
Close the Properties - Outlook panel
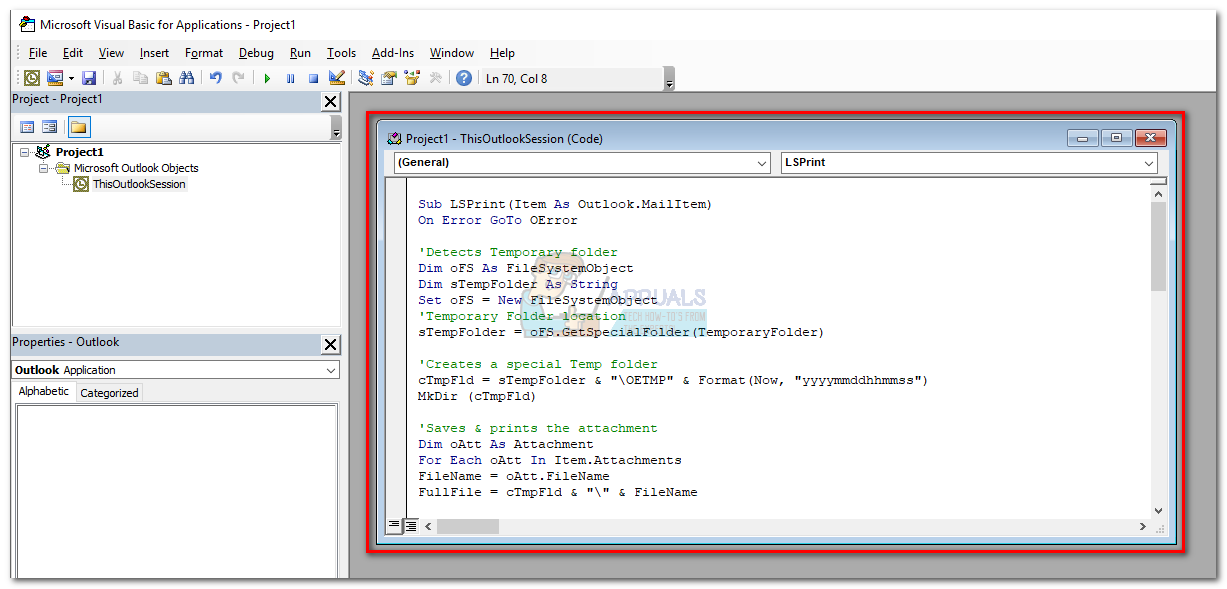point(330,344)
